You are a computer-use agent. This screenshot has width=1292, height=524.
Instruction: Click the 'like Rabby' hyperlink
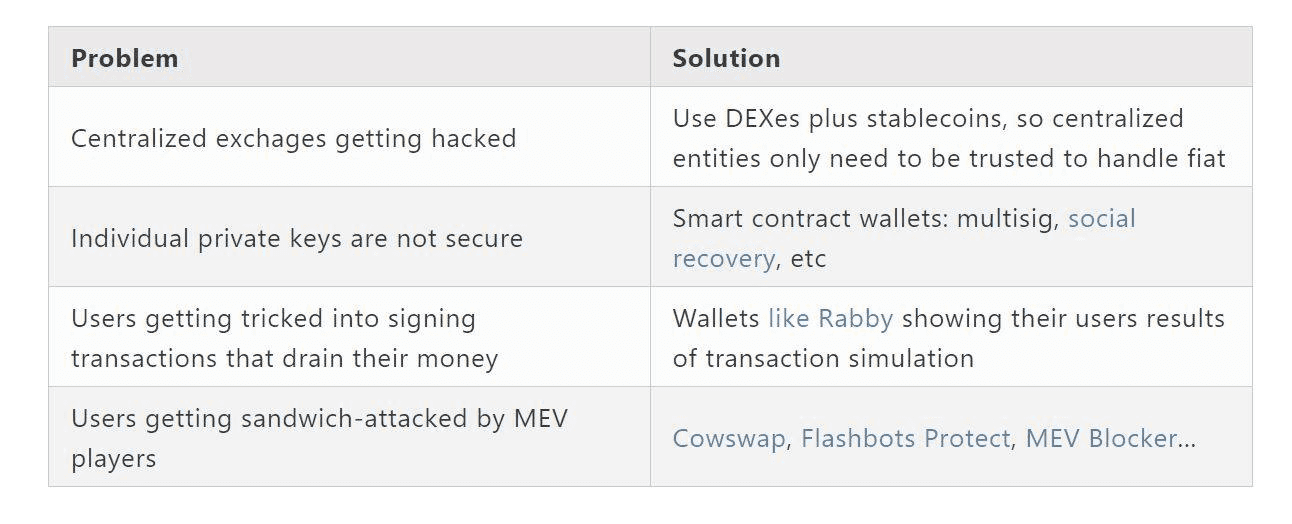pos(830,318)
